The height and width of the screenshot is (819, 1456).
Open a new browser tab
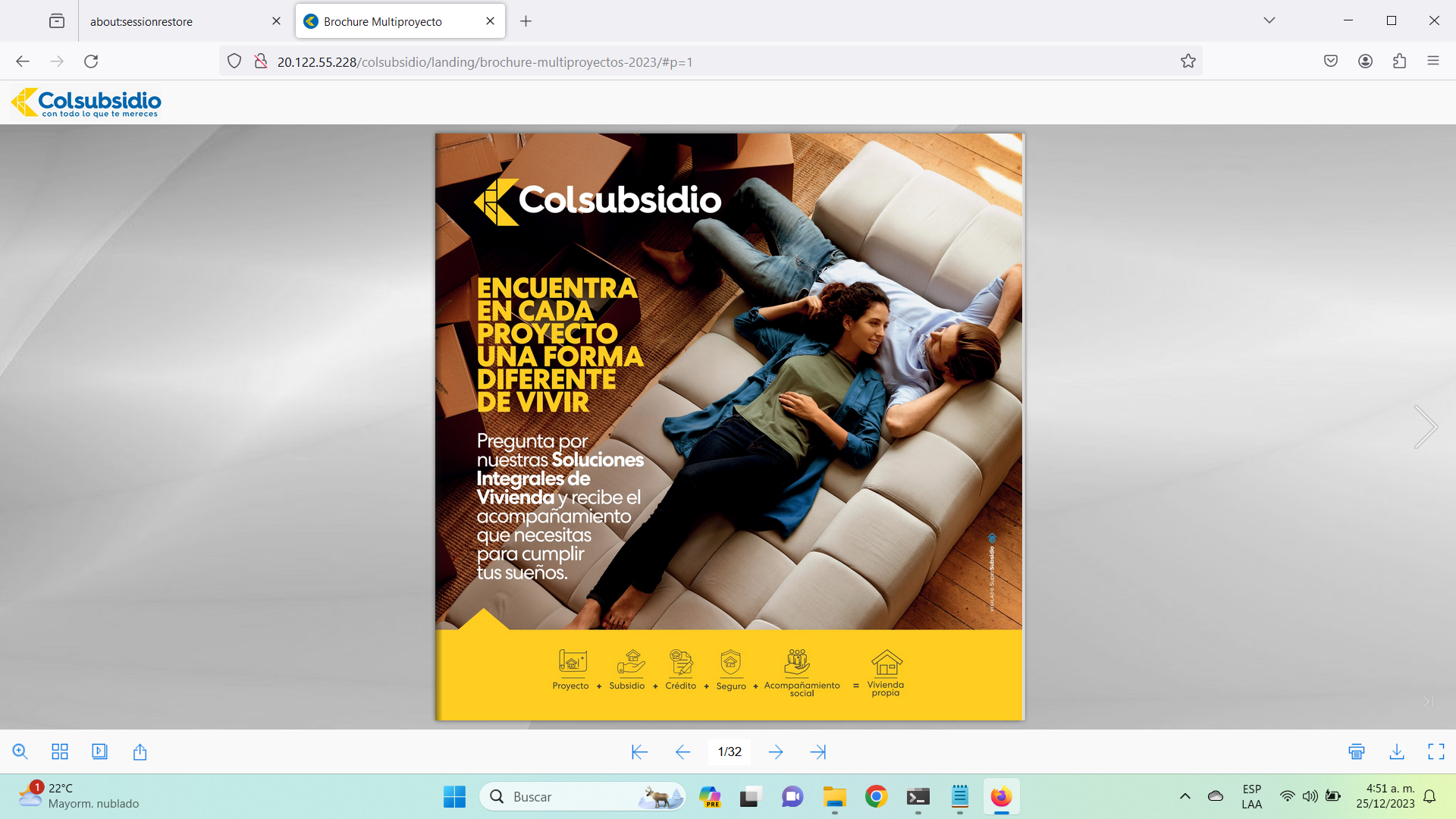pyautogui.click(x=526, y=21)
